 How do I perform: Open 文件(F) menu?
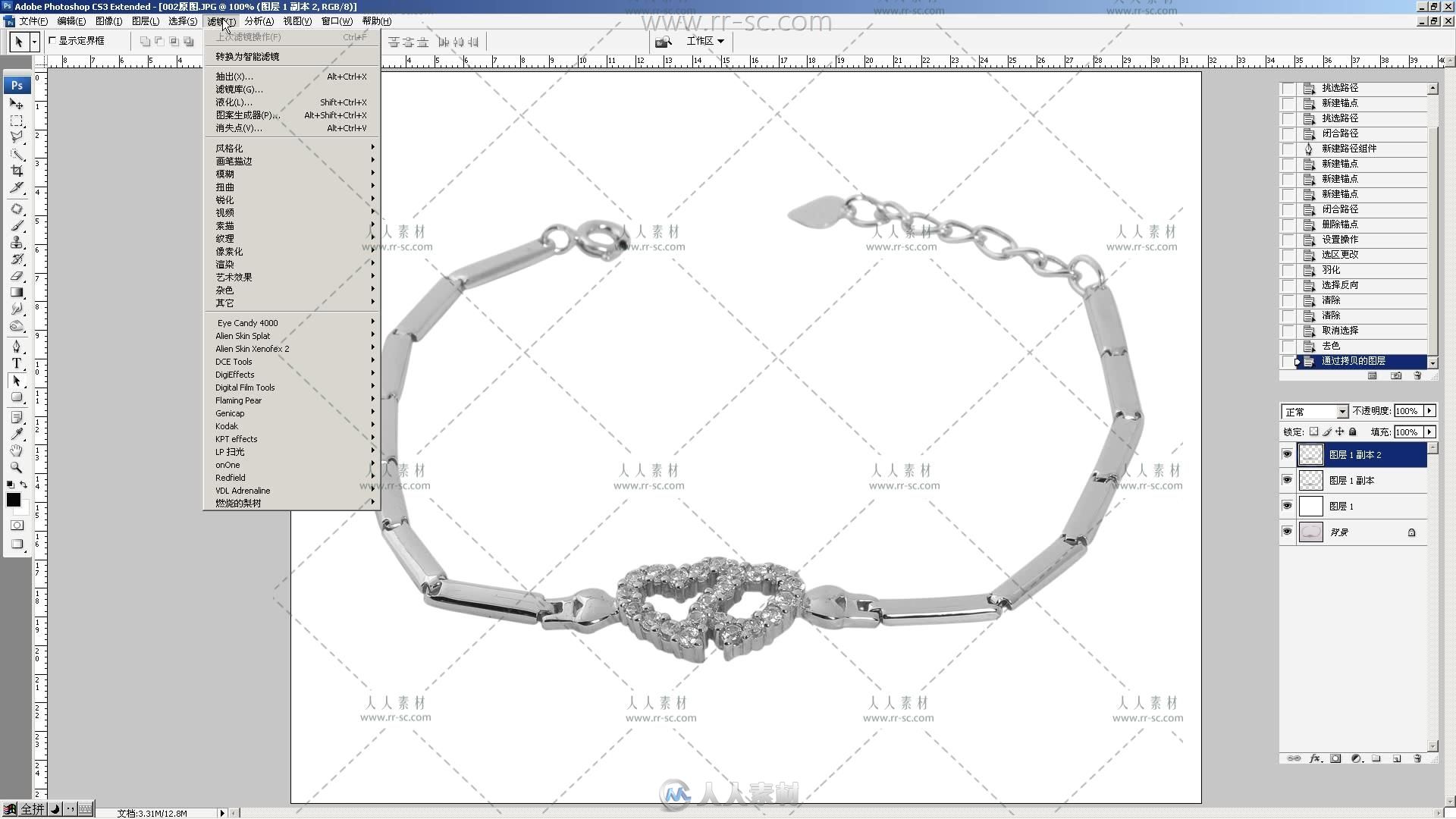pyautogui.click(x=33, y=21)
